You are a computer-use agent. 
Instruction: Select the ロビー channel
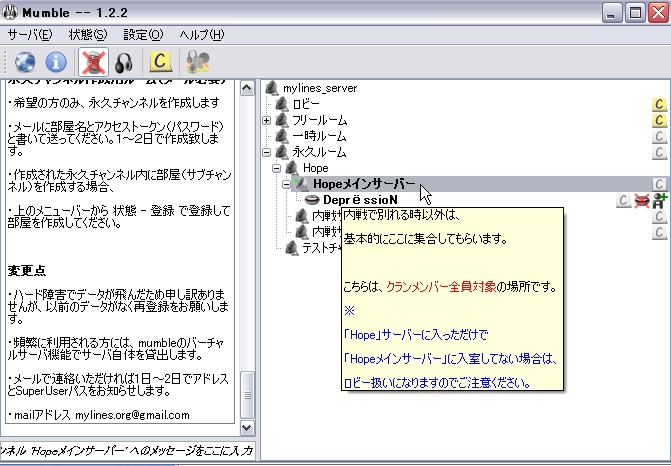pyautogui.click(x=306, y=104)
